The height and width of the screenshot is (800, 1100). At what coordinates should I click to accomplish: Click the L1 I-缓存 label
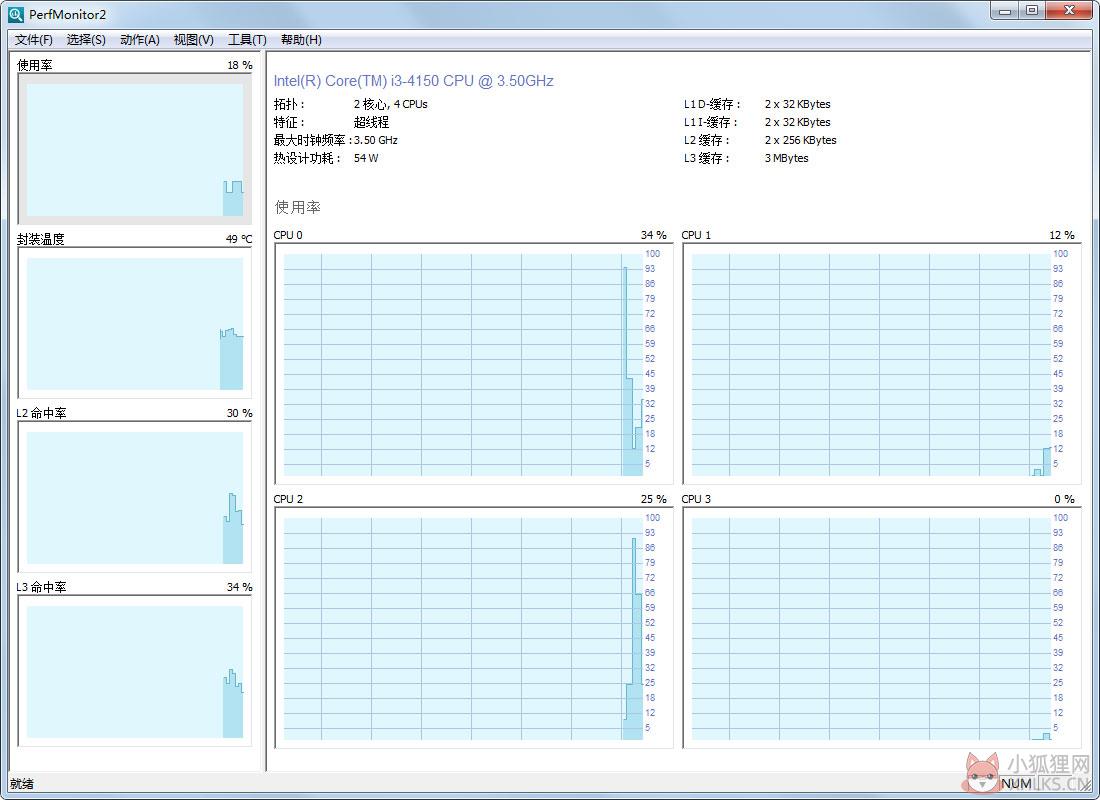[711, 122]
